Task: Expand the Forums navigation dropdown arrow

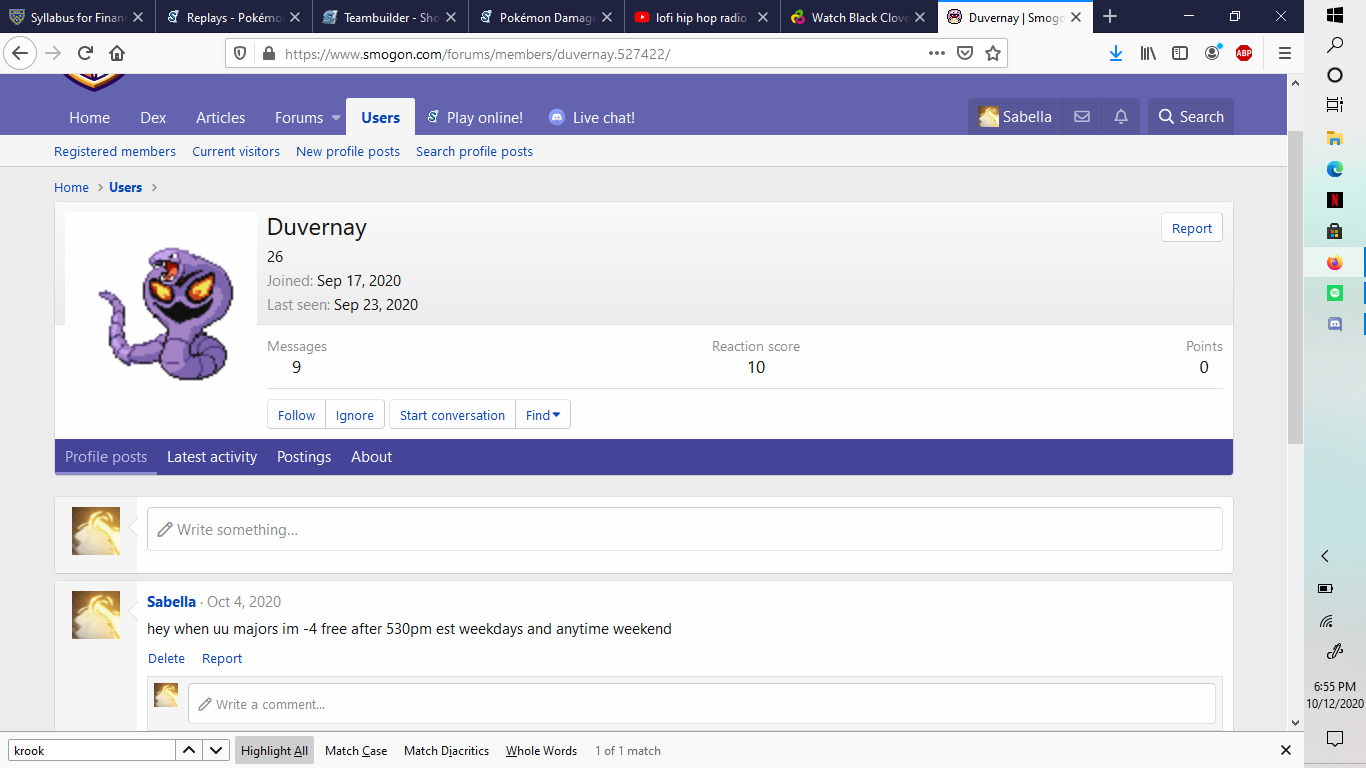Action: 337,118
